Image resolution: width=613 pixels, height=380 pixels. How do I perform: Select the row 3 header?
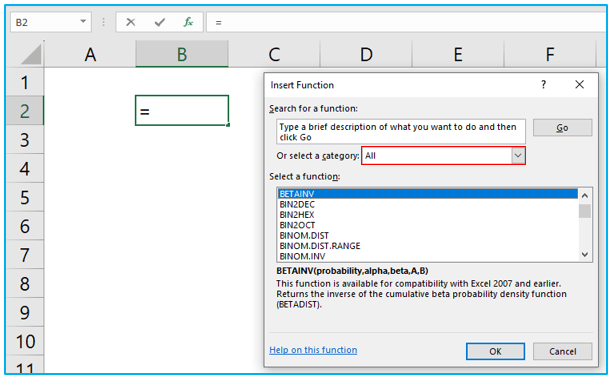pos(25,140)
